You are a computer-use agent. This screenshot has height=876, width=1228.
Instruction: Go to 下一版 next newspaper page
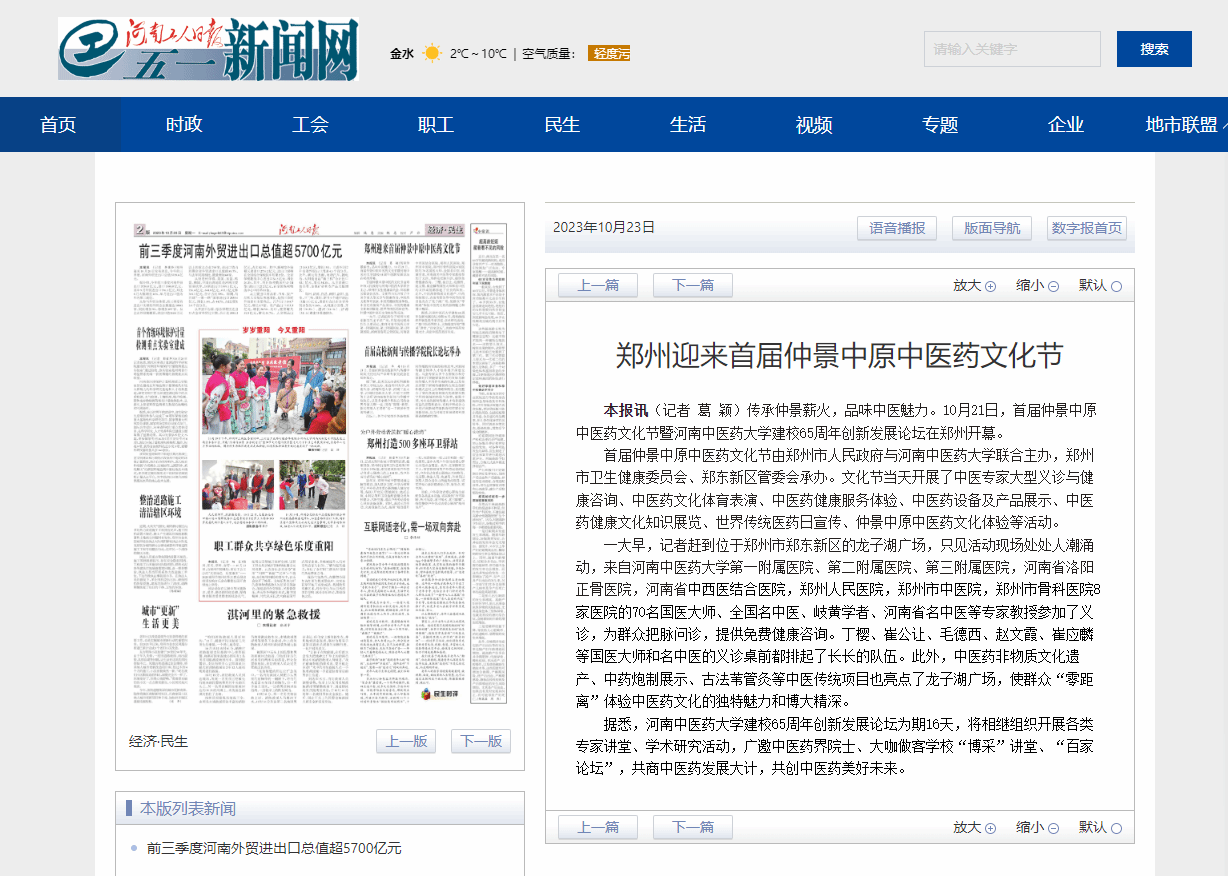click(x=480, y=741)
